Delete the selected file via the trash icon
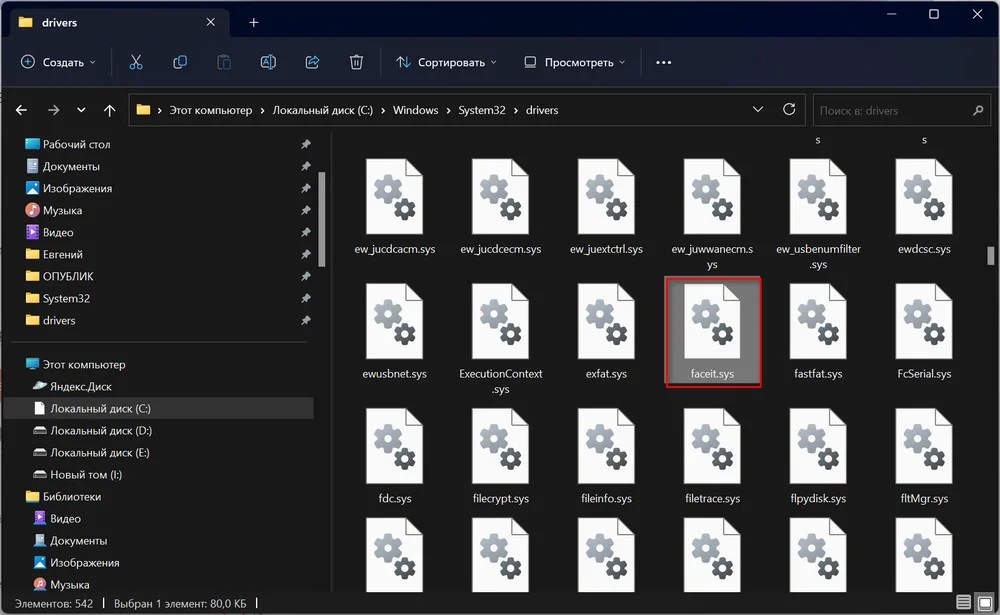This screenshot has width=1000, height=615. (356, 61)
